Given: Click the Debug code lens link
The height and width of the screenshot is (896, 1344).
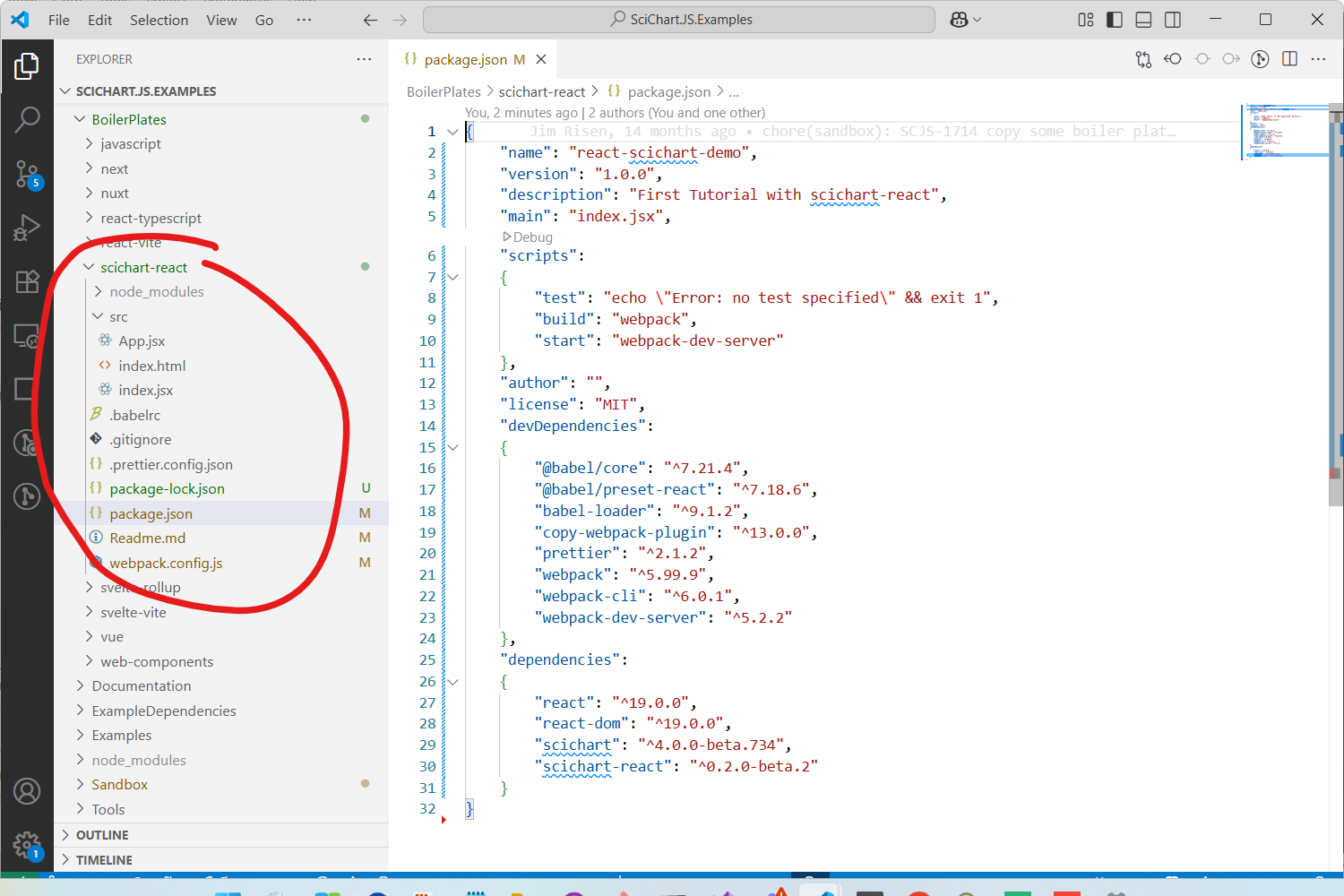Looking at the screenshot, I should 532,237.
